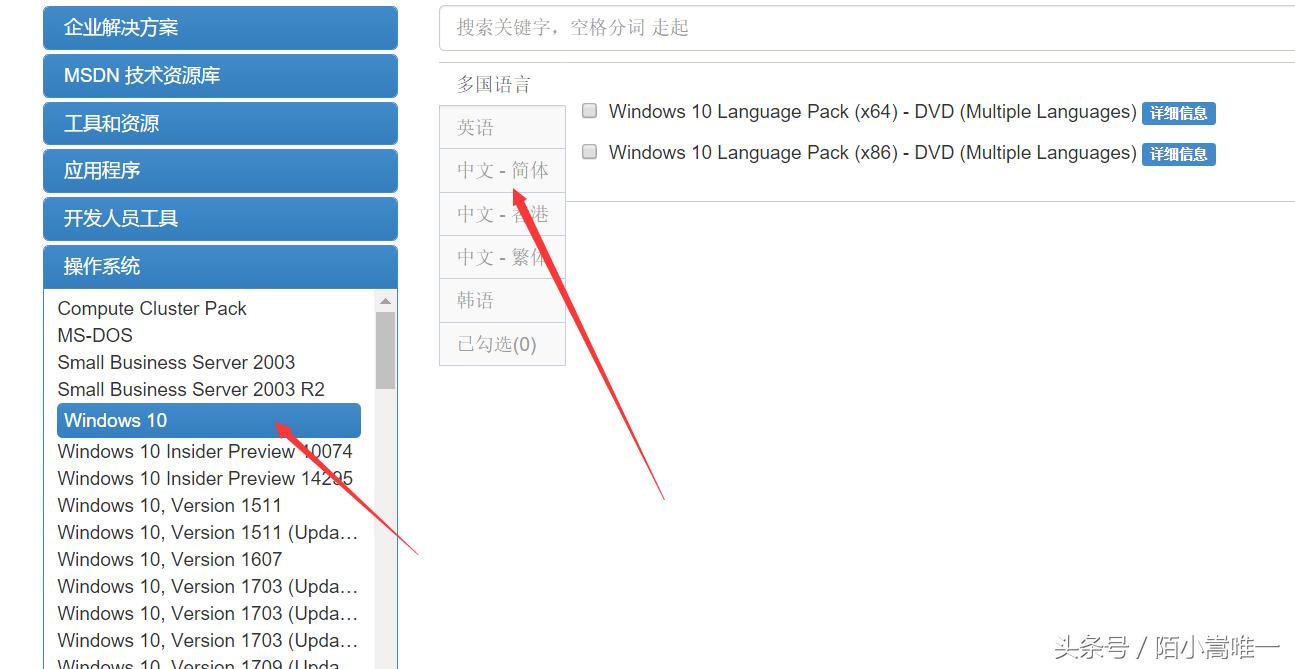Pick the Windows 10, Version 1511 (Upda…) entry
Screen dimensions: 1295x669
point(208,533)
